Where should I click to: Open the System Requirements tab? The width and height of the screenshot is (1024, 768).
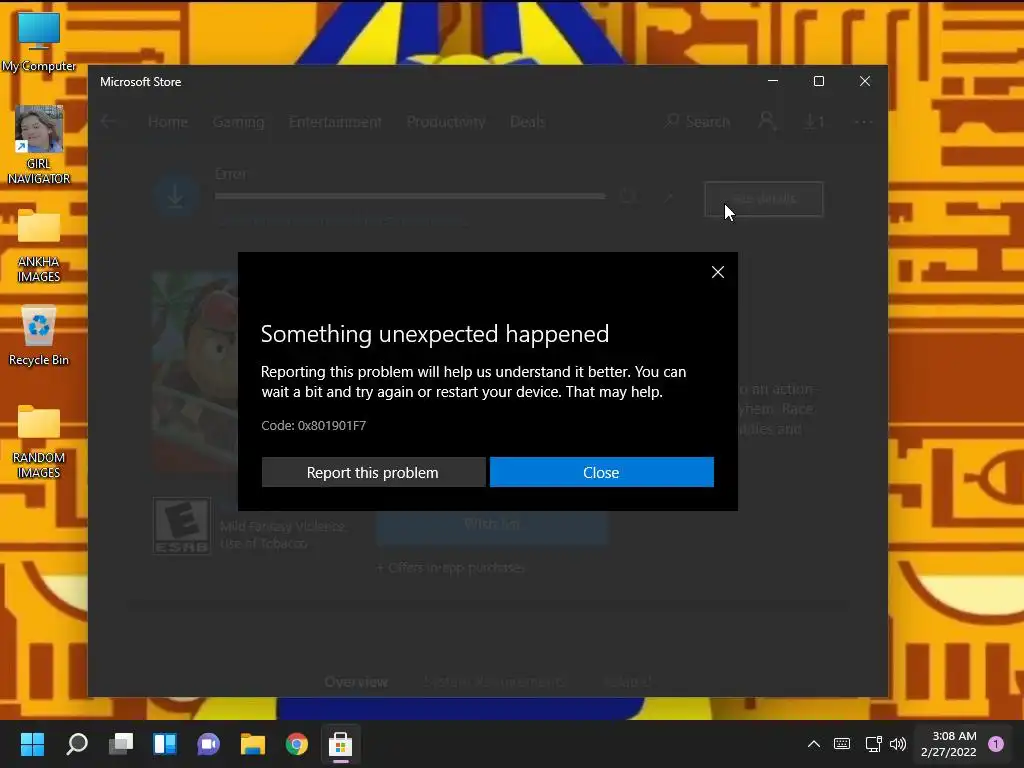494,682
